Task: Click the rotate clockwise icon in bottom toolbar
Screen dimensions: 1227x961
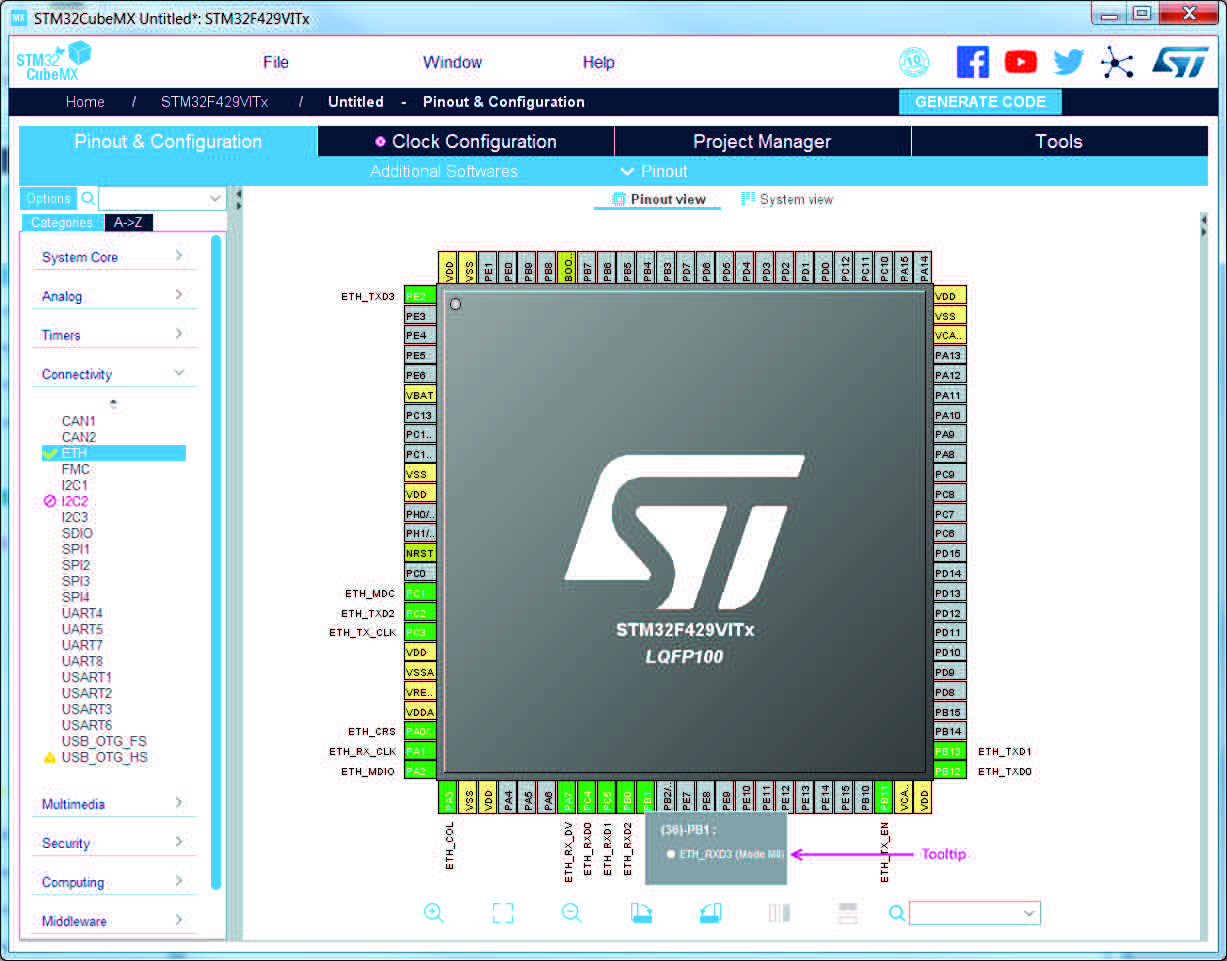Action: pos(641,912)
